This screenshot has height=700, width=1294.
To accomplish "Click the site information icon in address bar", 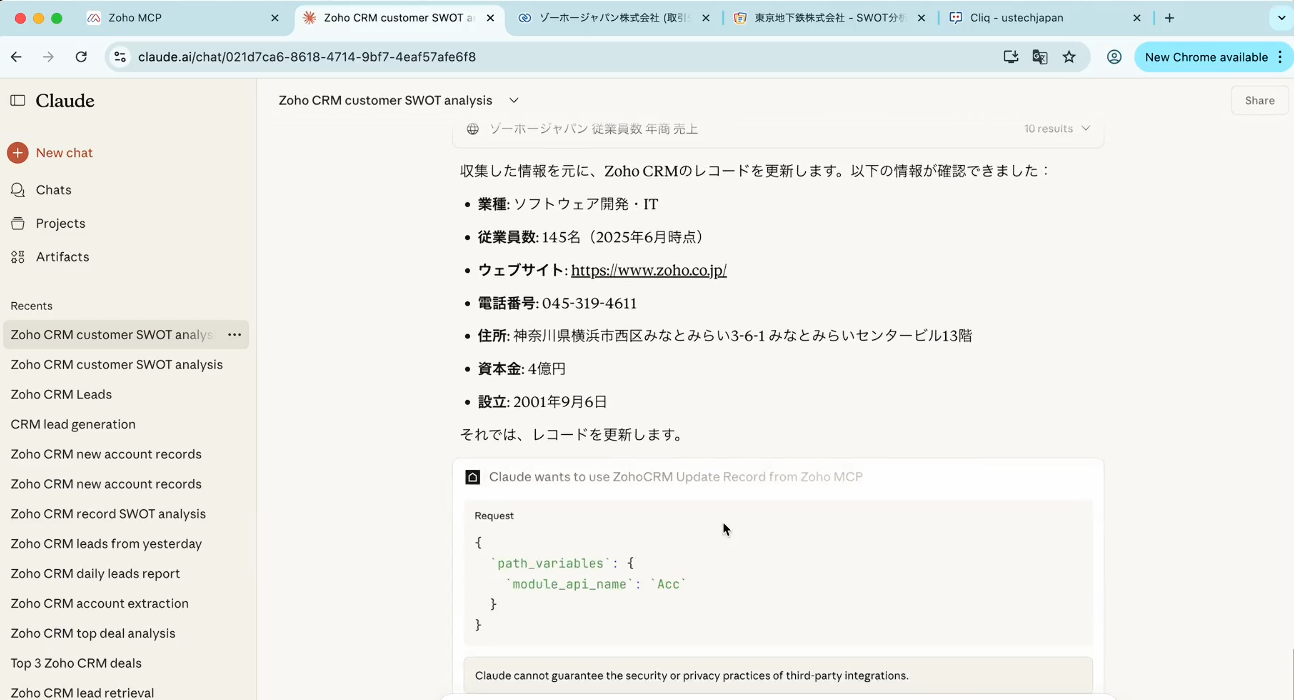I will 120,57.
